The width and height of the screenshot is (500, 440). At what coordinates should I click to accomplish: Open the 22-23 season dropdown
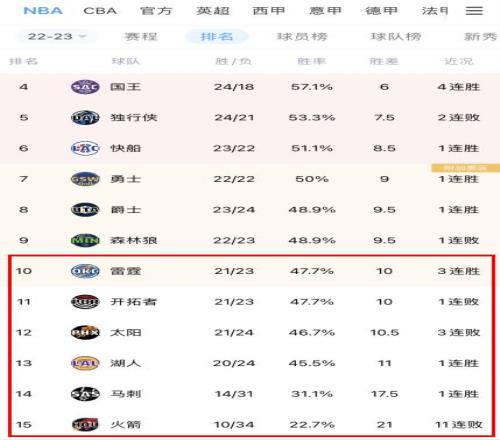click(x=57, y=36)
